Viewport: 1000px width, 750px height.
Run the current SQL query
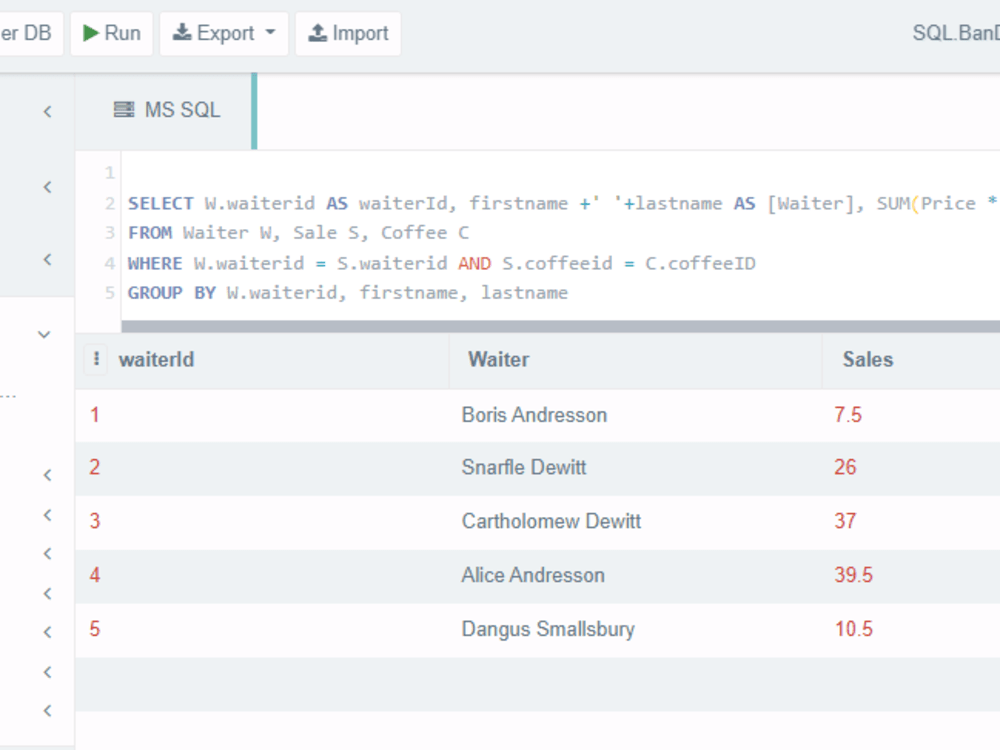point(111,32)
